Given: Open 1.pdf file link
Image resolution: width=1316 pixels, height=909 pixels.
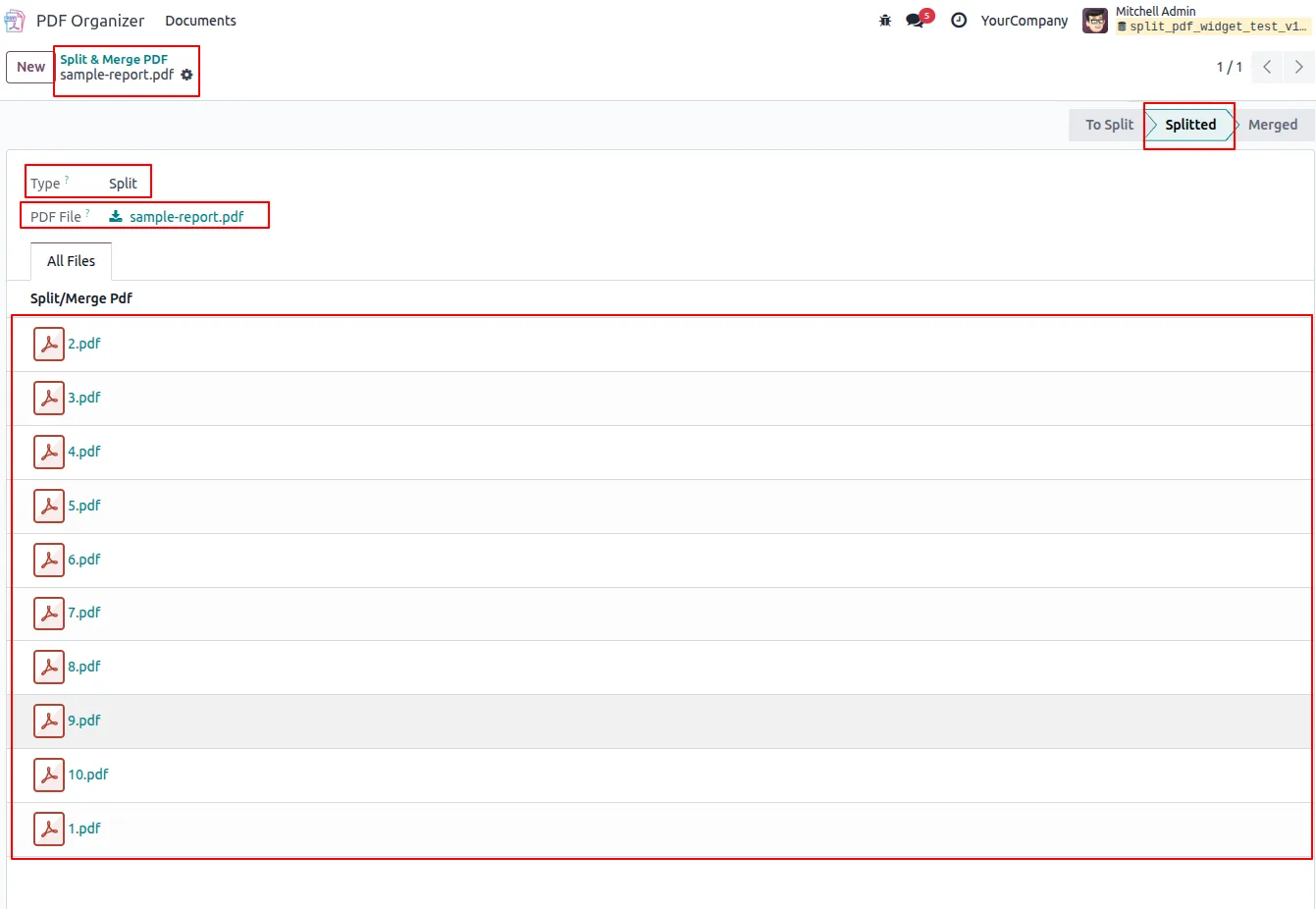Looking at the screenshot, I should point(84,829).
